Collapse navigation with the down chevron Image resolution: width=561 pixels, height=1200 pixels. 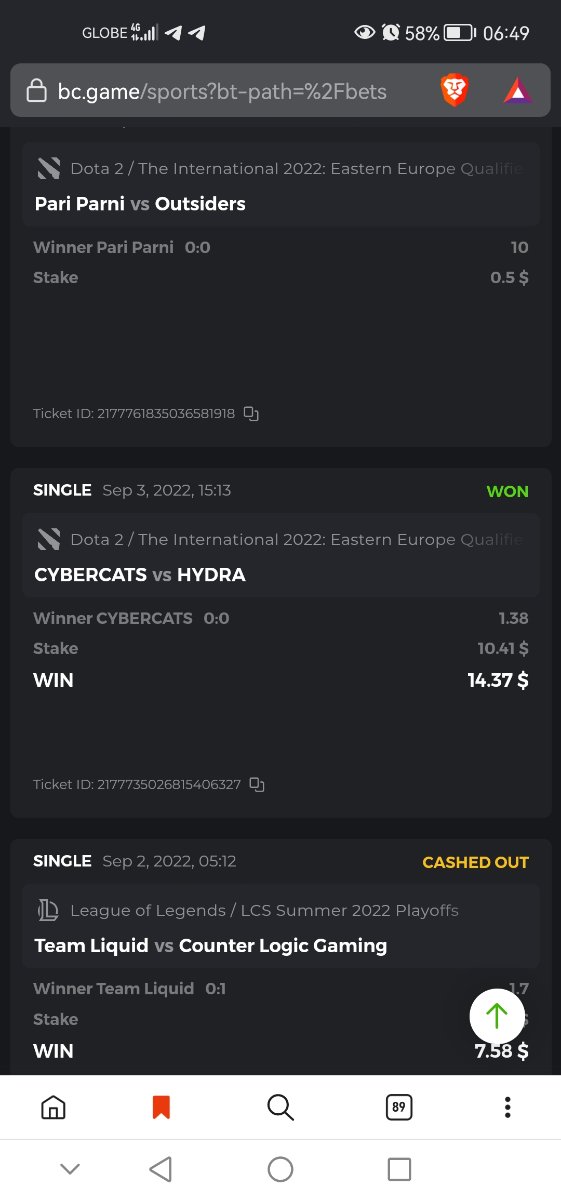tap(69, 1169)
